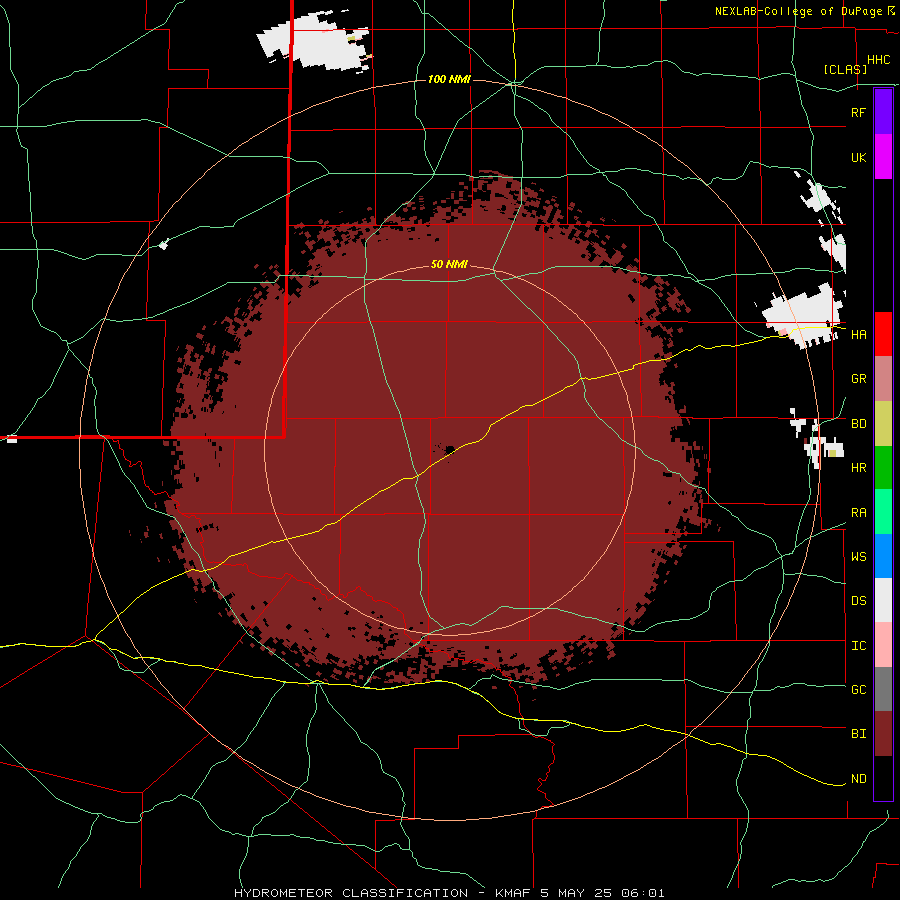Select the light pink IC legend swatch
Image resolution: width=900 pixels, height=900 pixels.
click(x=883, y=645)
